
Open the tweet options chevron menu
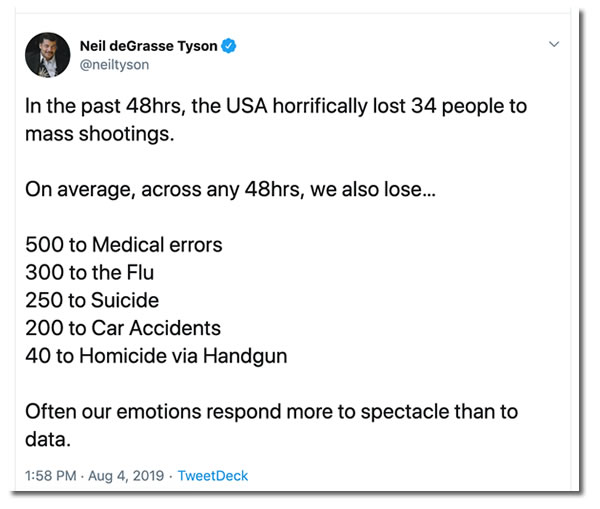(x=556, y=45)
